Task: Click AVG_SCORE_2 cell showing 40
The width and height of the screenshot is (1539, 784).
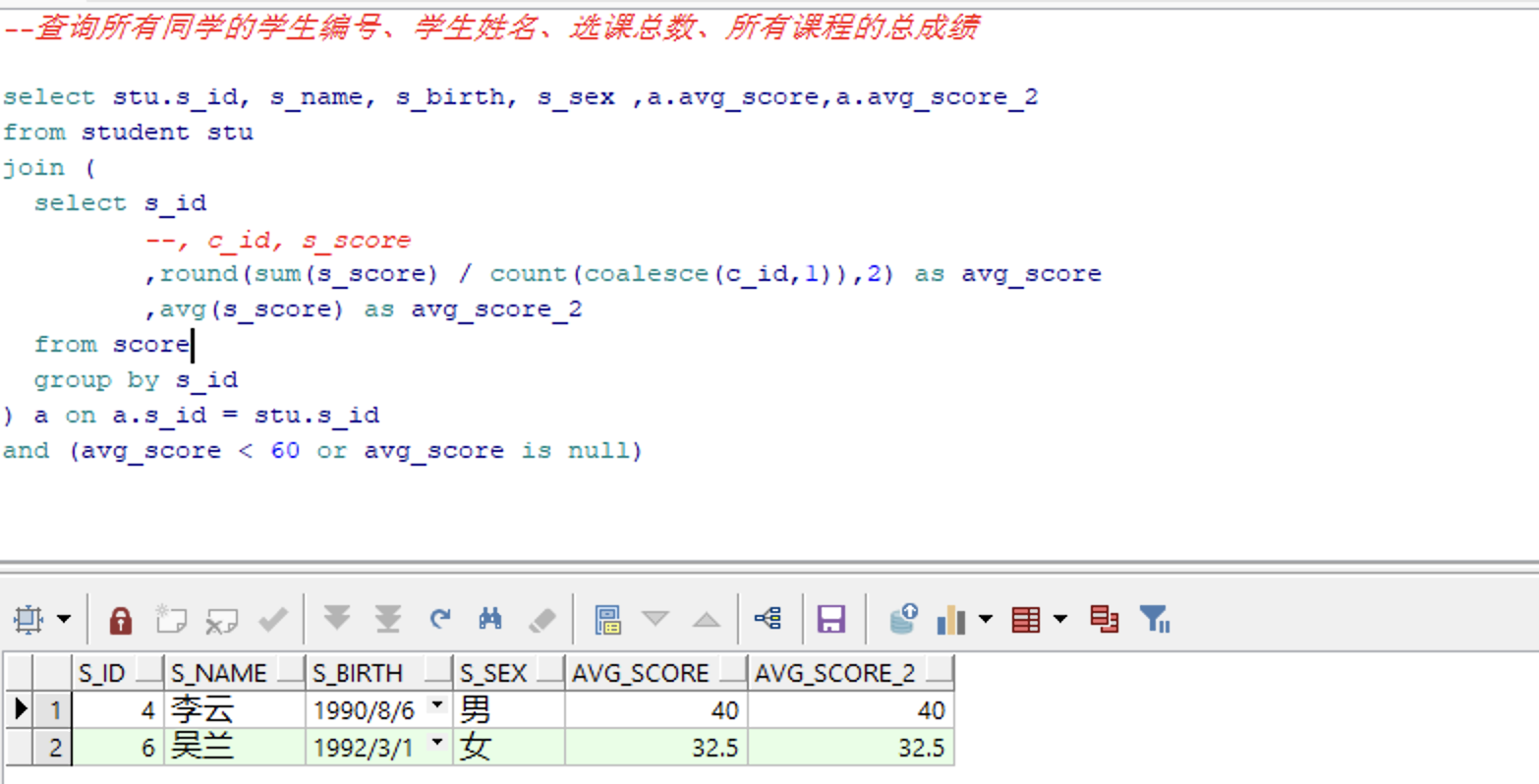Action: point(850,709)
